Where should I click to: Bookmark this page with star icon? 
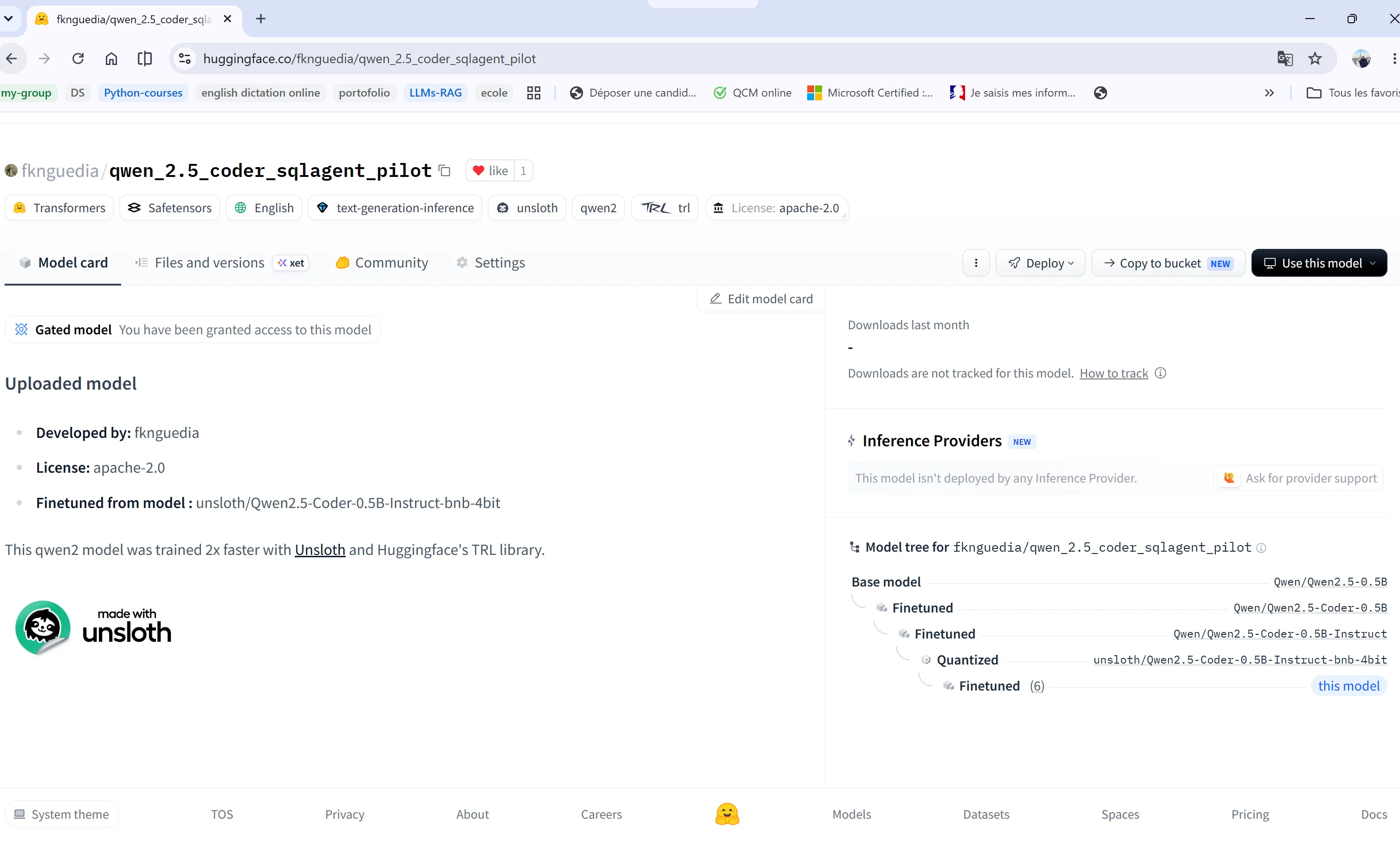(x=1315, y=59)
